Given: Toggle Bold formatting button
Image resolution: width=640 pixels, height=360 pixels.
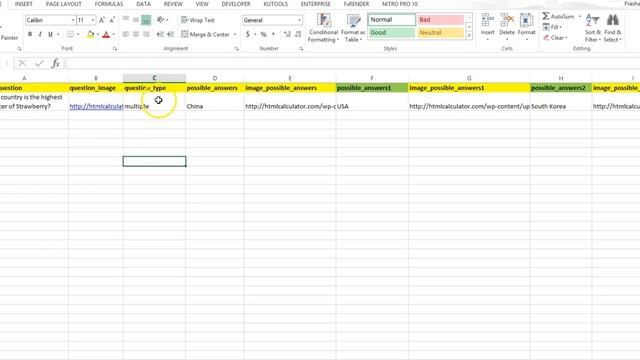Looking at the screenshot, I should (x=30, y=34).
